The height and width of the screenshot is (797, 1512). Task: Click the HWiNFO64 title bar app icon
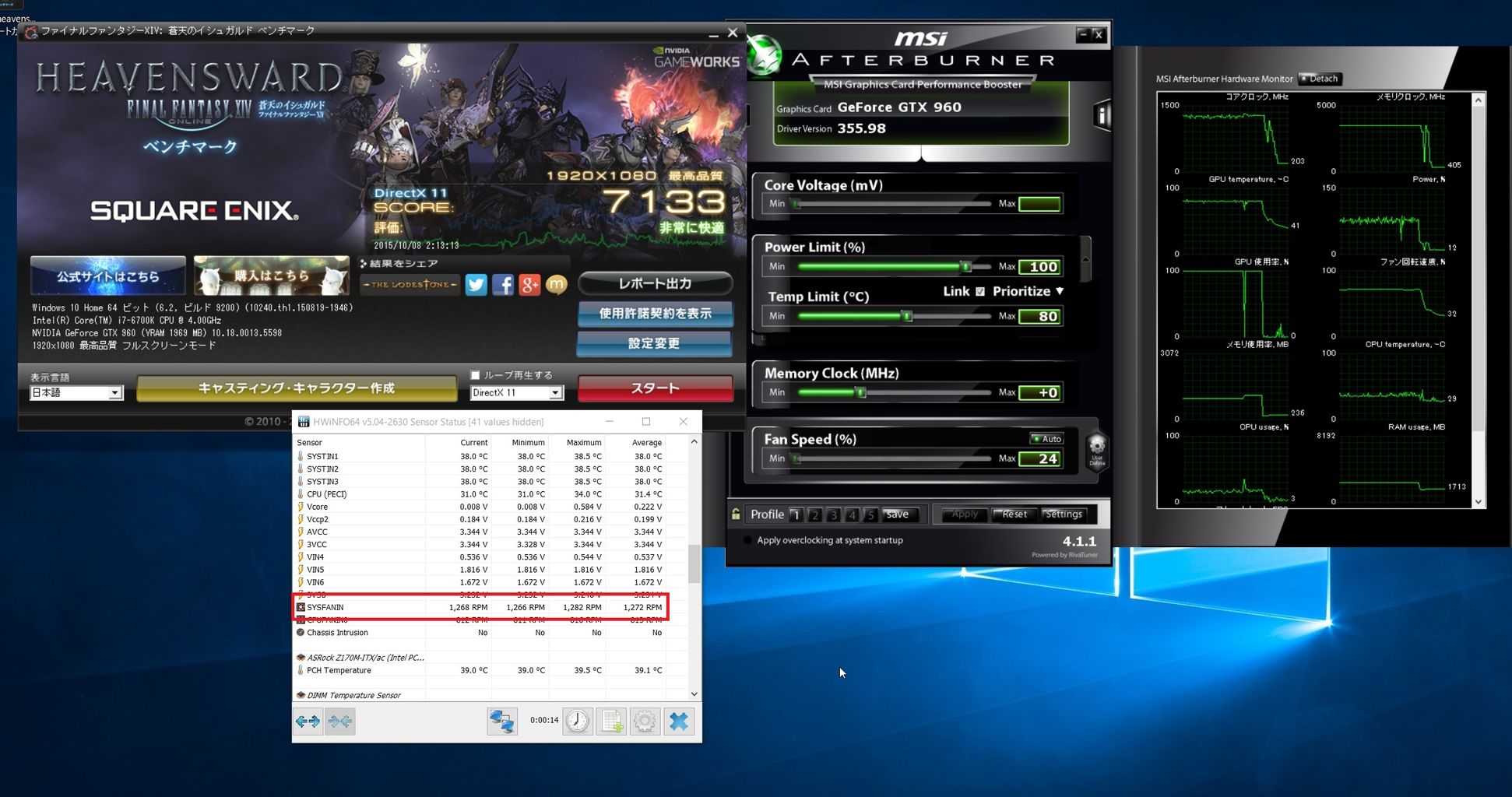(304, 422)
